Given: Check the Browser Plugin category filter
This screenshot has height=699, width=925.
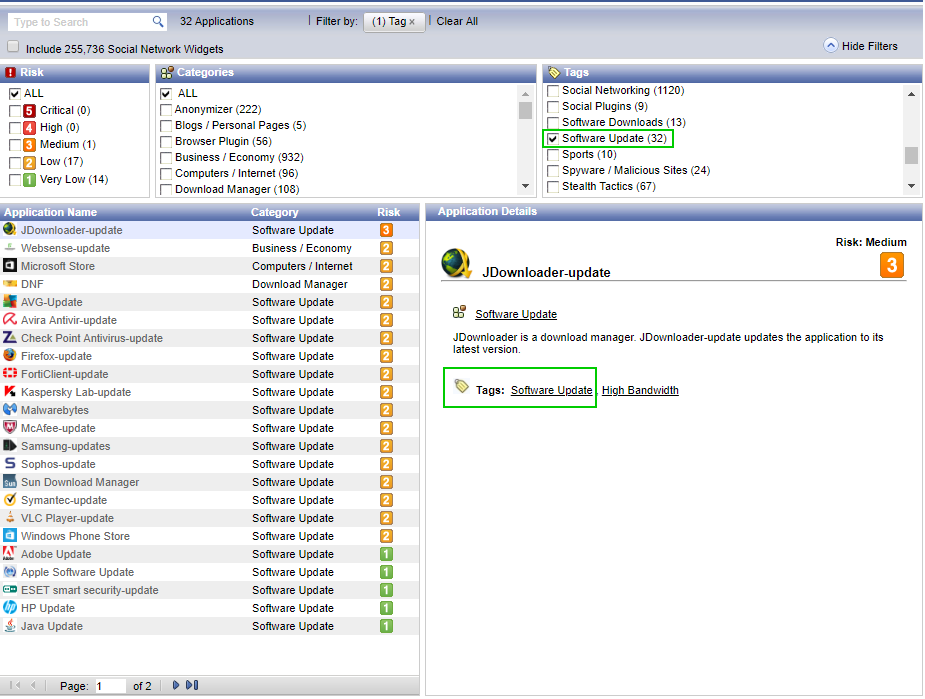Looking at the screenshot, I should (166, 142).
